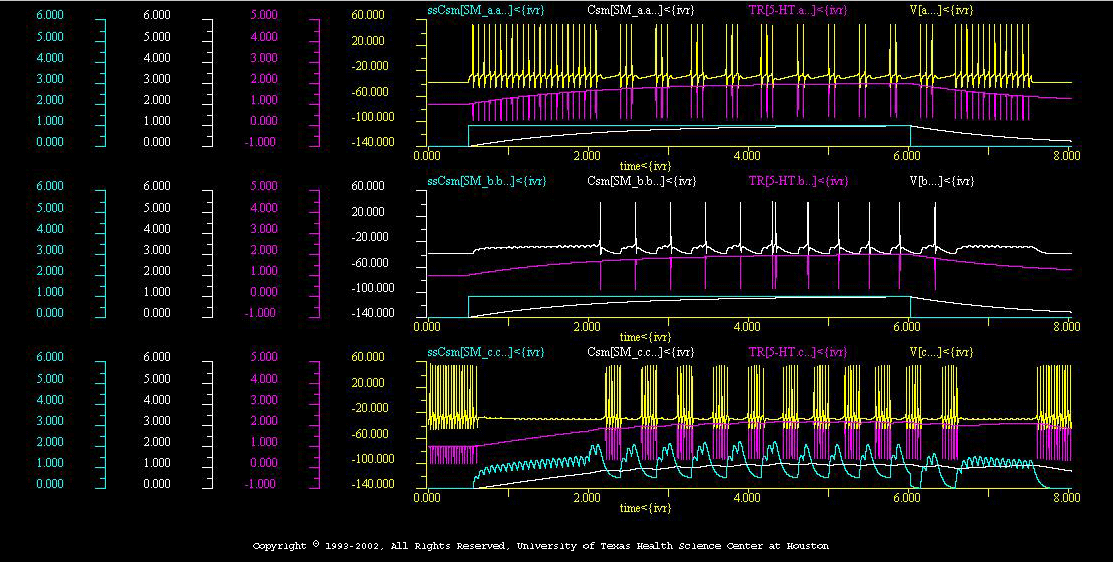Click the 2.000 time tick on middle plot
1113x562 pixels.
pyautogui.click(x=587, y=326)
